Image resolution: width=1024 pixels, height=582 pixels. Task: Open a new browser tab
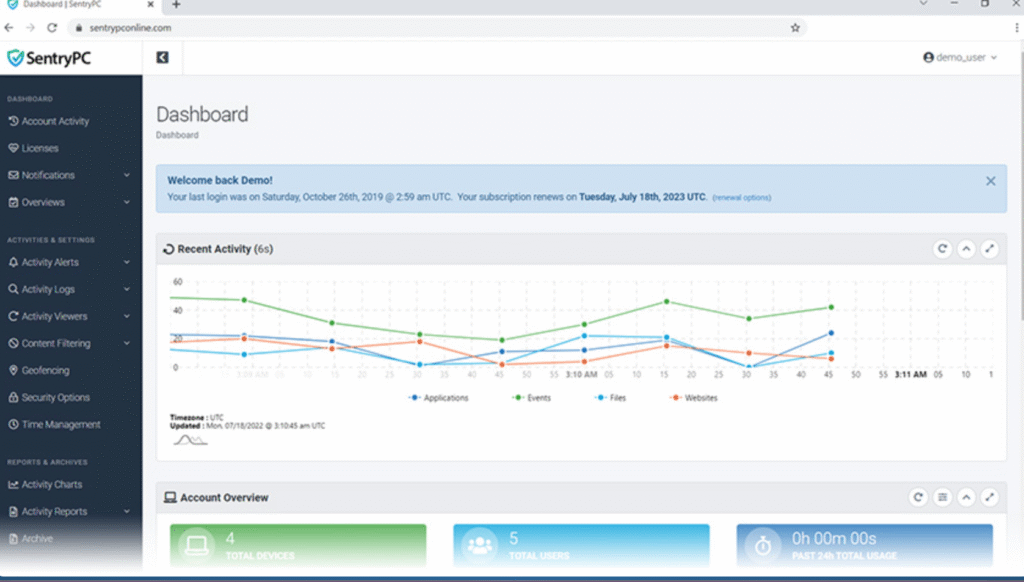(176, 5)
